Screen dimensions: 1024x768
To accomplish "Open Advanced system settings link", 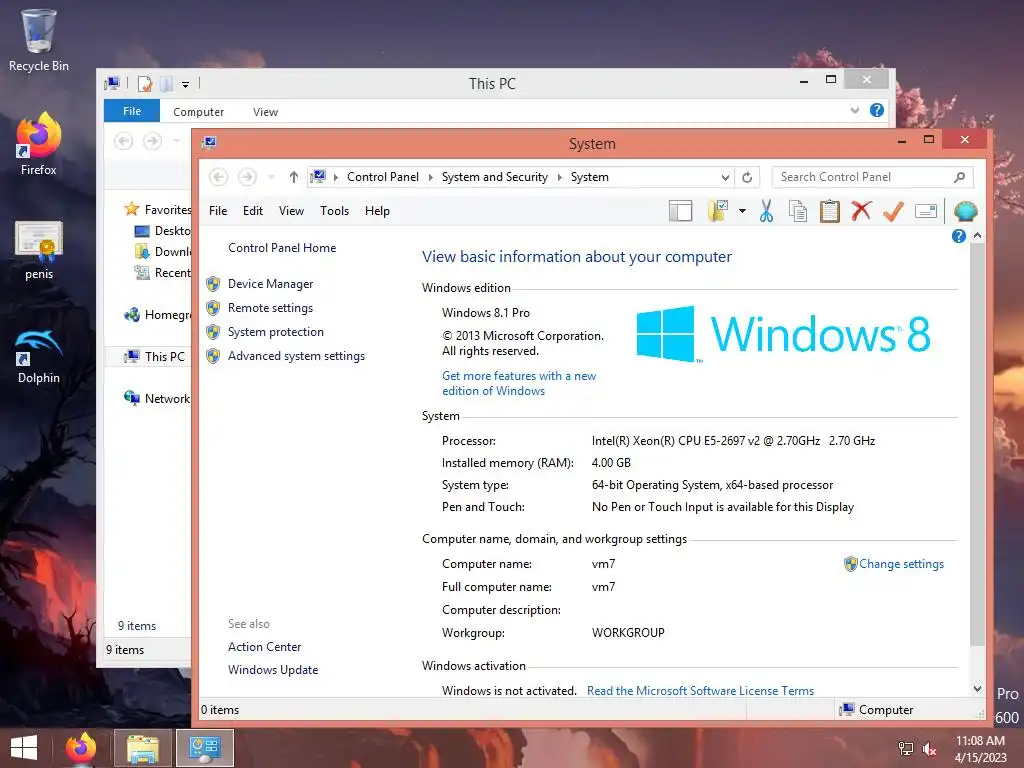I will coord(296,356).
